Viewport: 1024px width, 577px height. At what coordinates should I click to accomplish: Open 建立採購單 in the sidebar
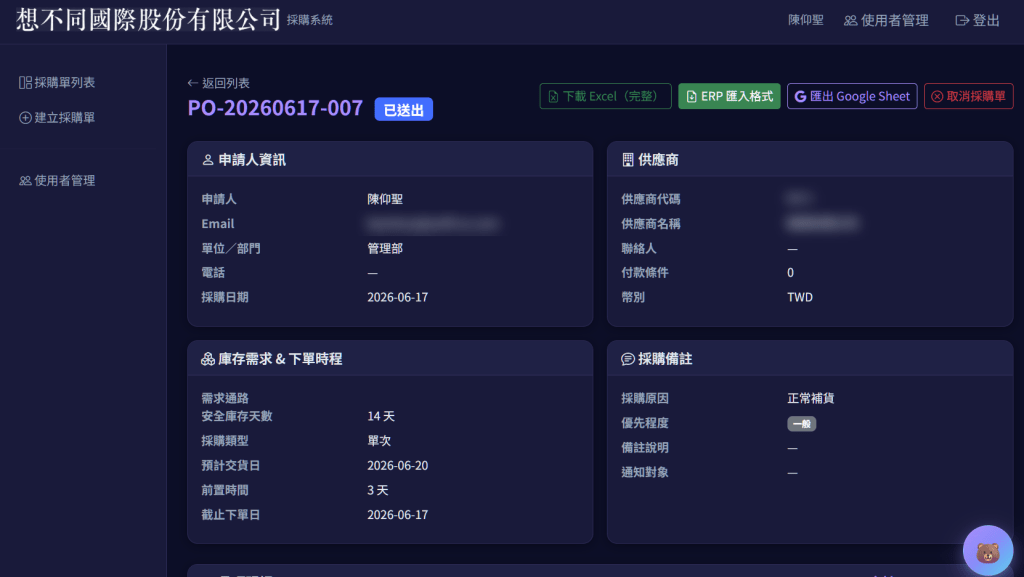tap(57, 117)
